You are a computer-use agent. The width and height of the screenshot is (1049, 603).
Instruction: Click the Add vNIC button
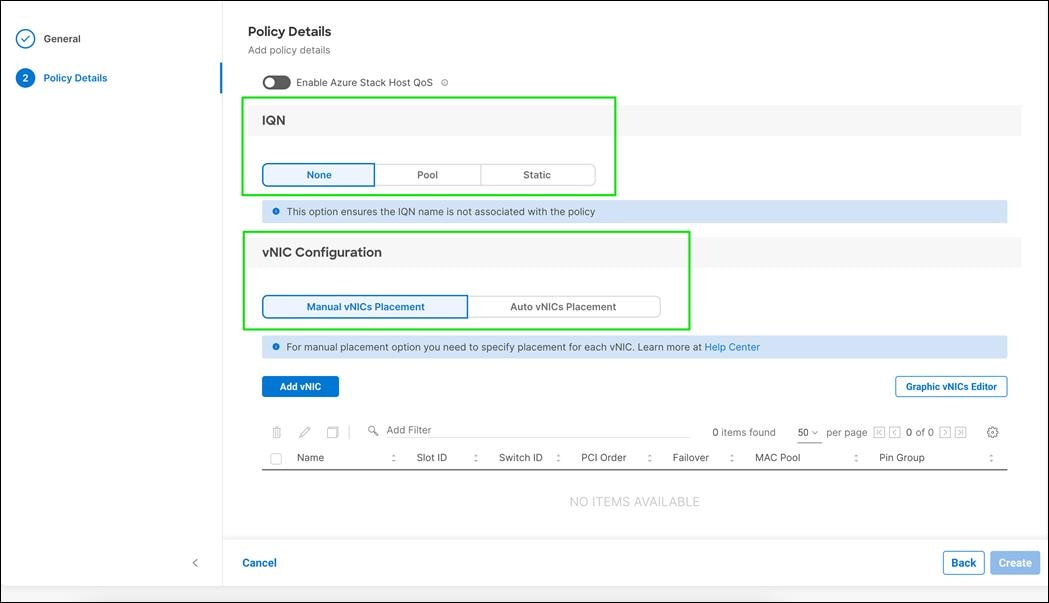(299, 386)
